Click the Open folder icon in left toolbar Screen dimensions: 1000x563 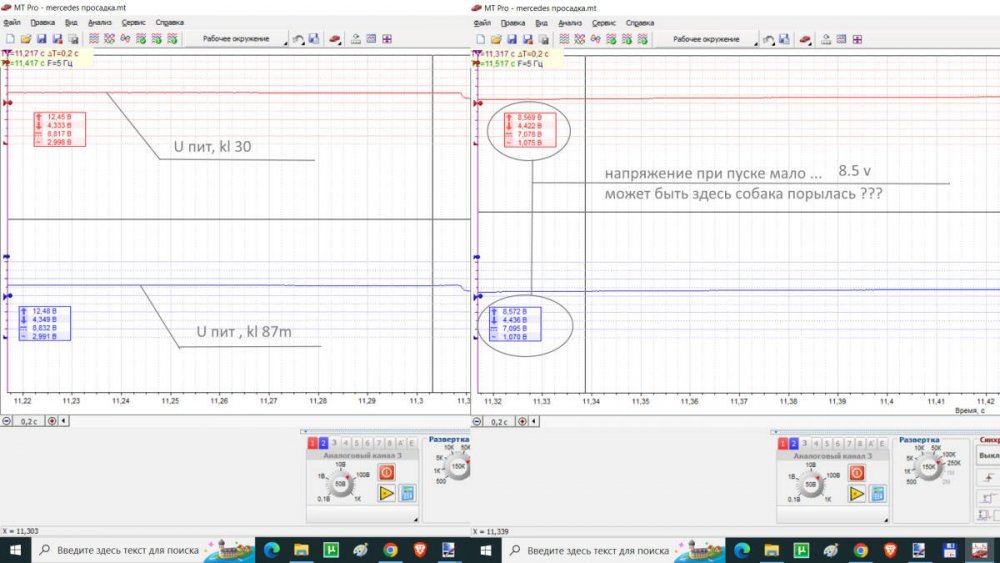coord(27,39)
